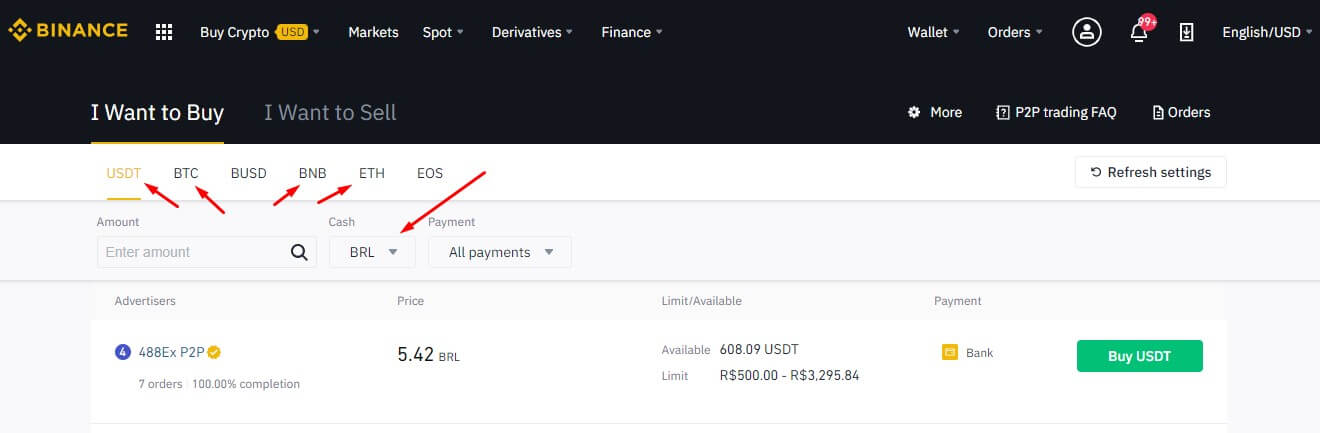Screen dimensions: 1320x433
Task: Click the advertiser avatar icon numbered 4
Action: (123, 352)
